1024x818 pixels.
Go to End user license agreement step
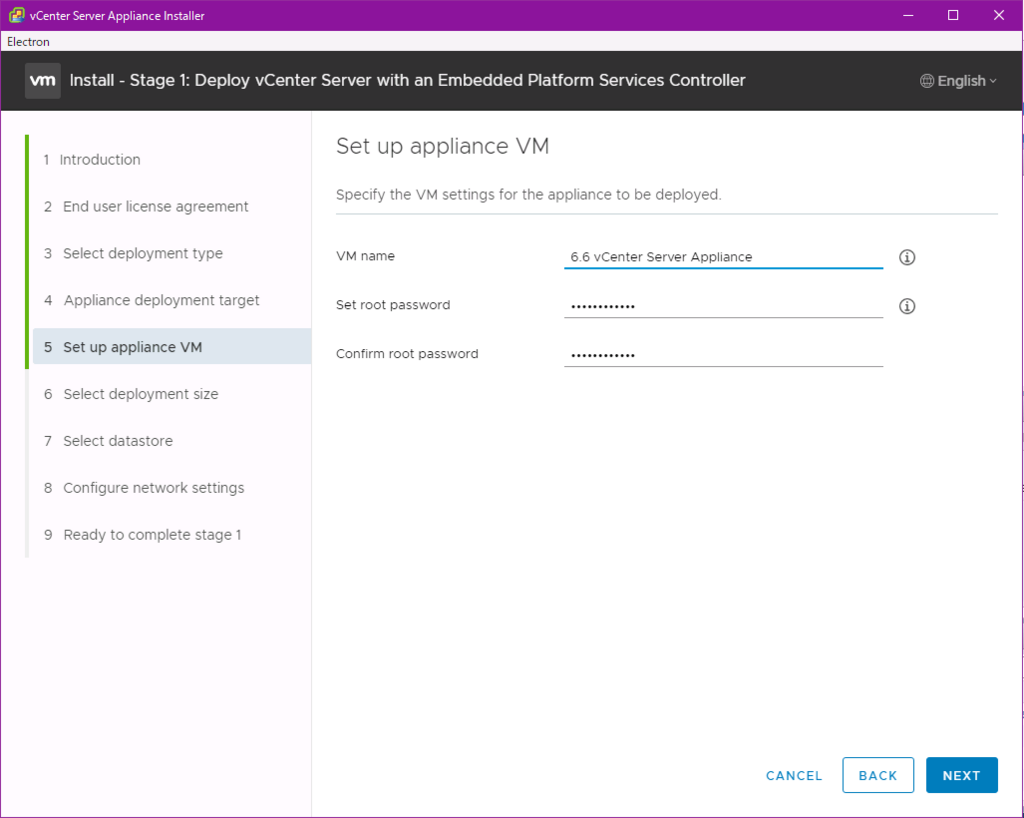coord(146,206)
